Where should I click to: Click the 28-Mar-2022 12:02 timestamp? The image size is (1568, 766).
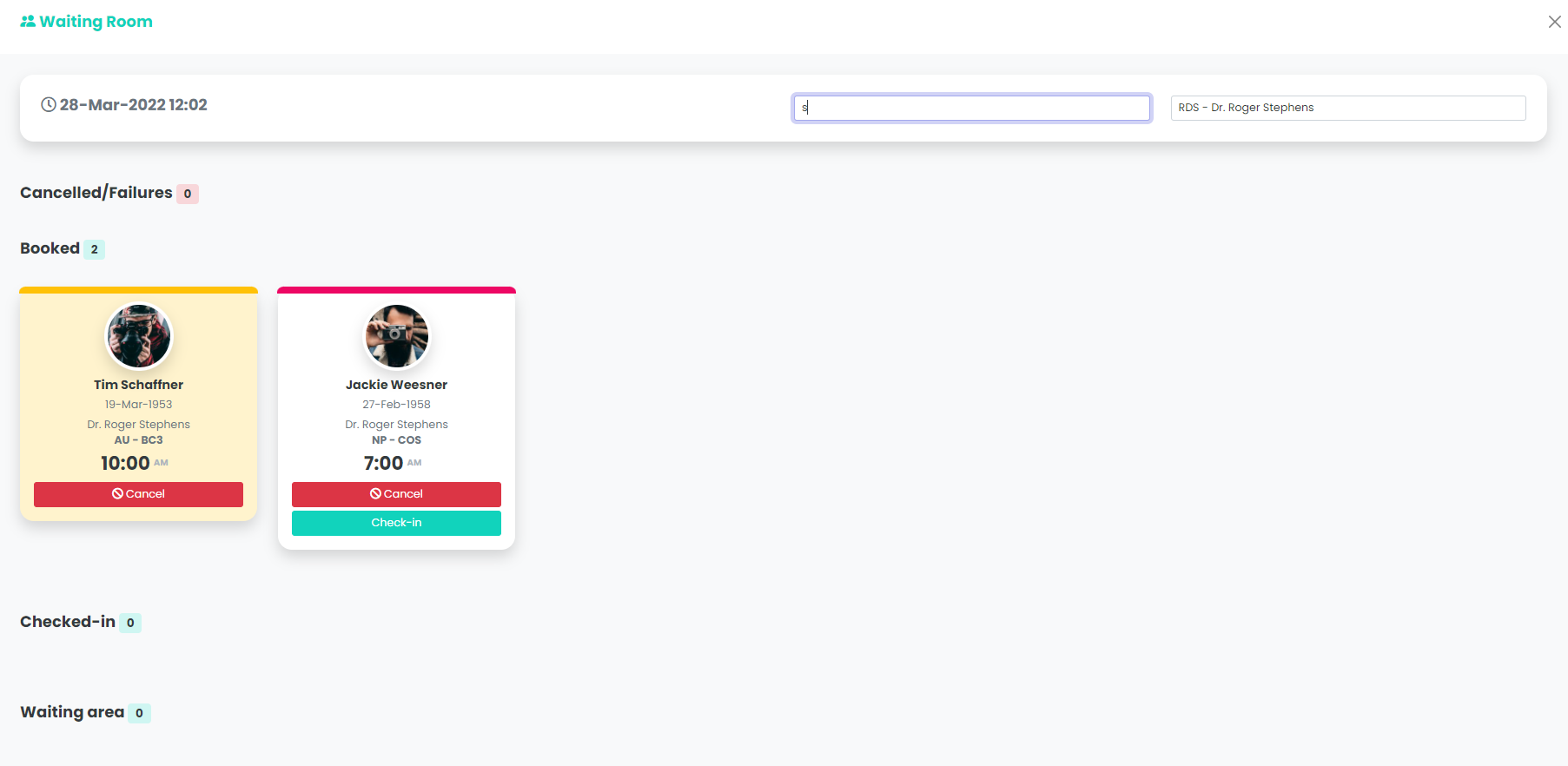133,105
